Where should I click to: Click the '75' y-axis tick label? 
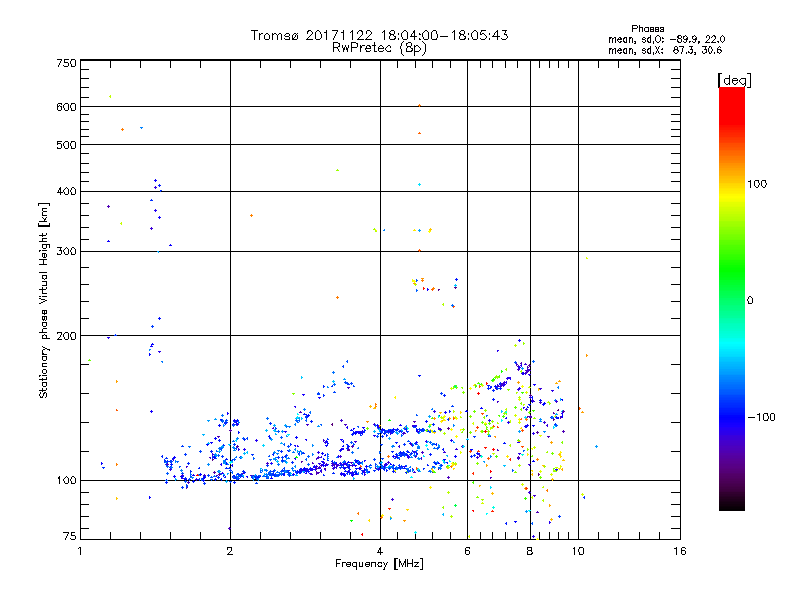(70, 536)
